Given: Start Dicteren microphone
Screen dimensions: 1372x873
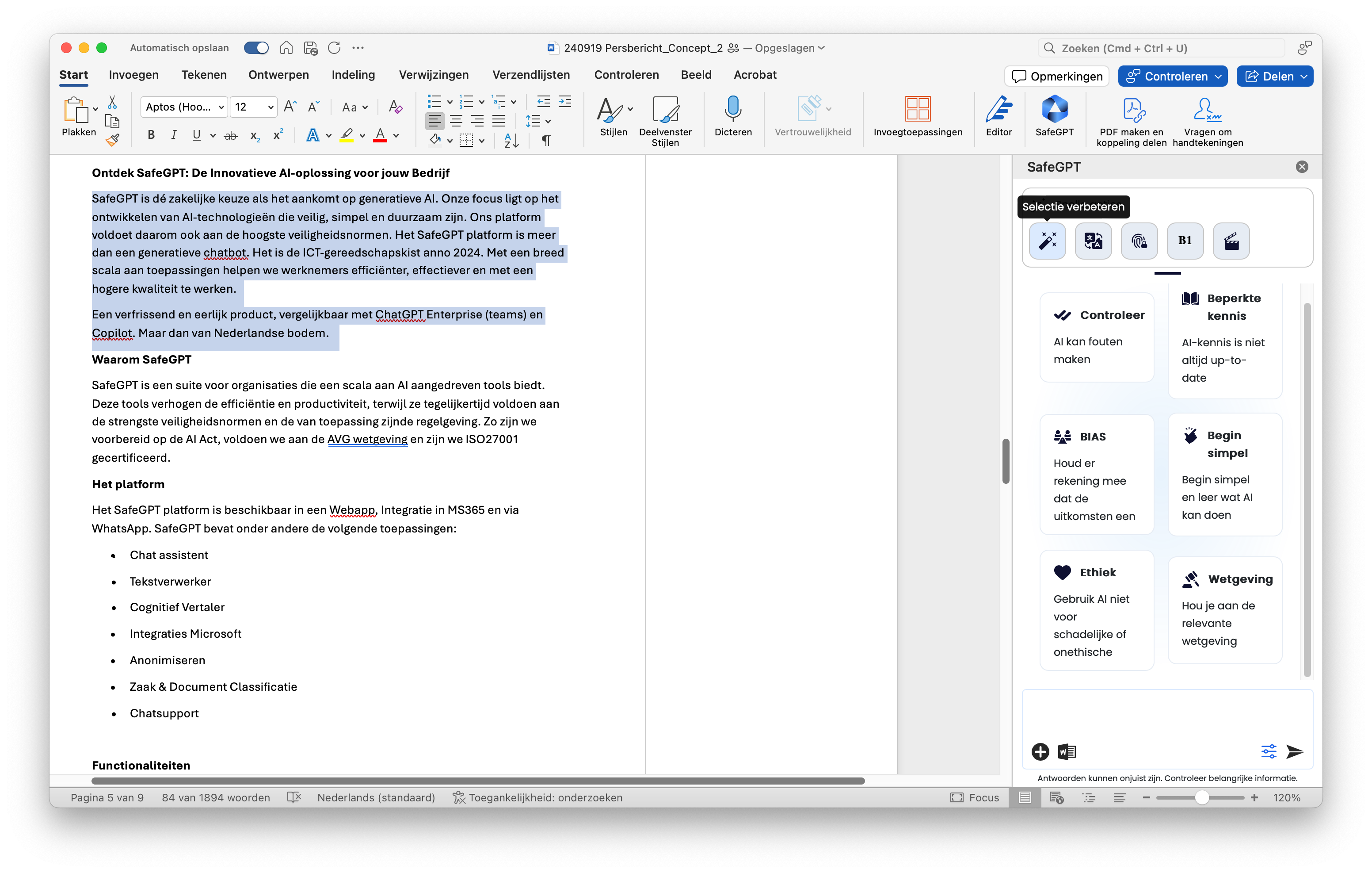Looking at the screenshot, I should click(x=733, y=116).
